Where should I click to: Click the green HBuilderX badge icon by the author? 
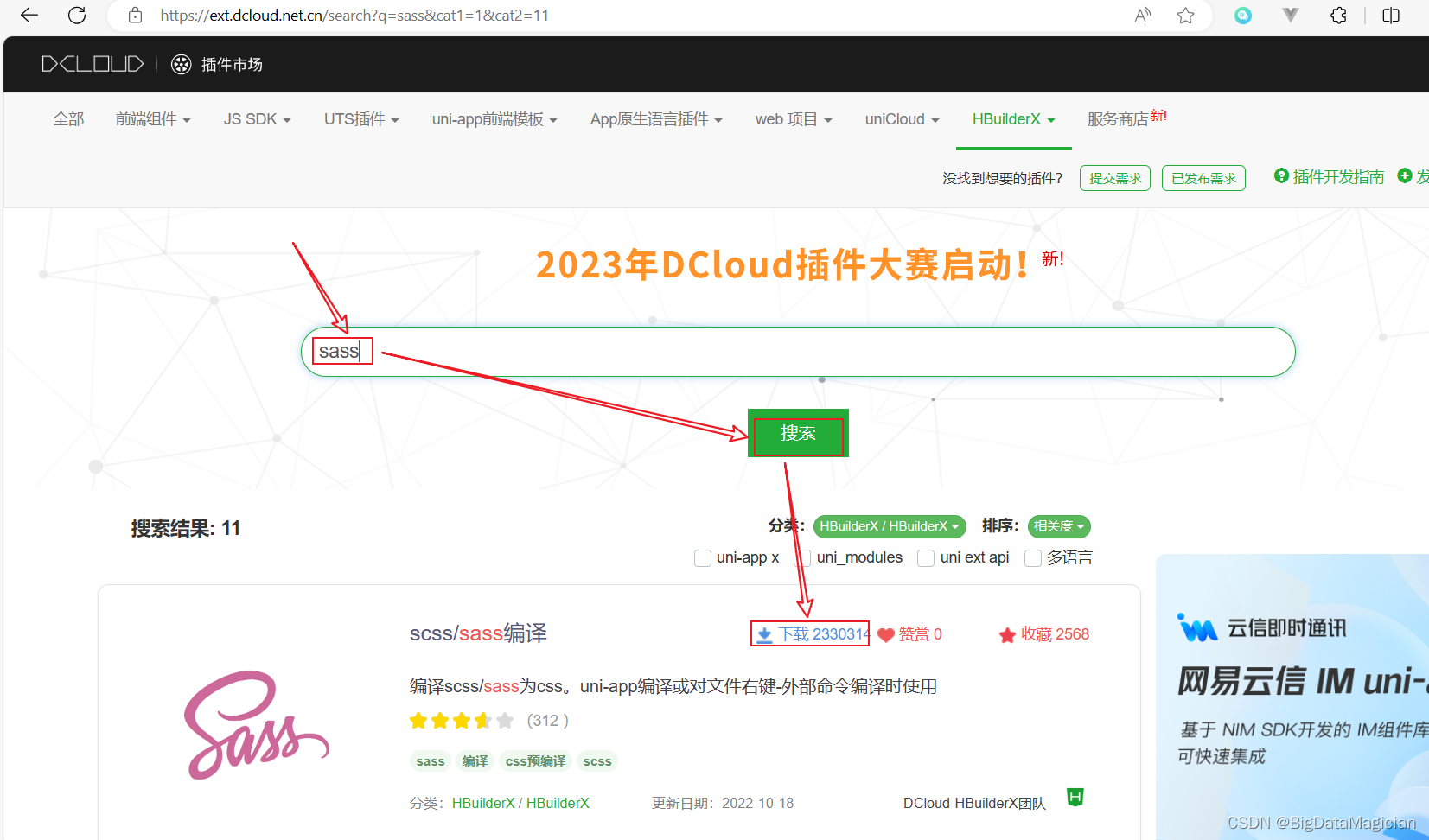[x=1075, y=797]
